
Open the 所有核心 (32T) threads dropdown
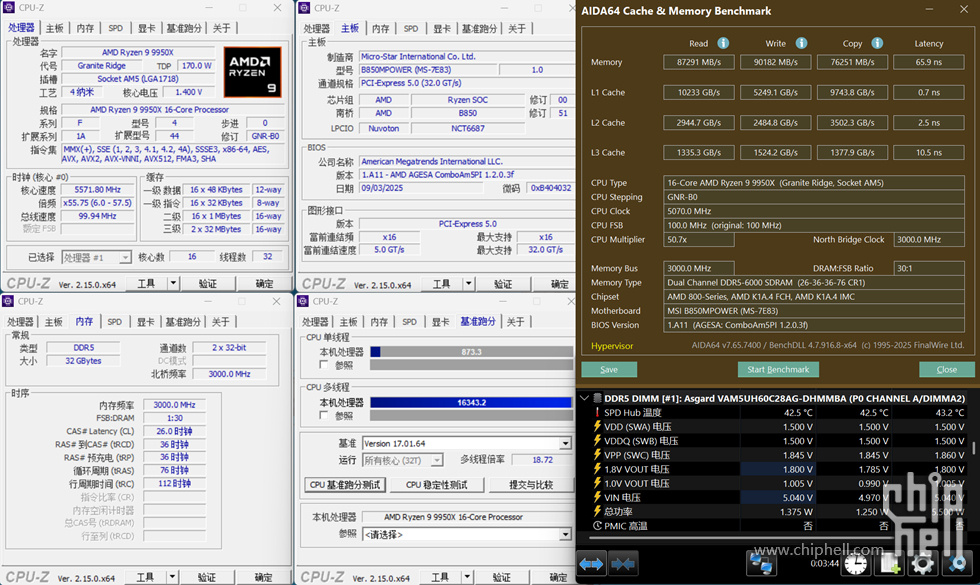pos(437,461)
